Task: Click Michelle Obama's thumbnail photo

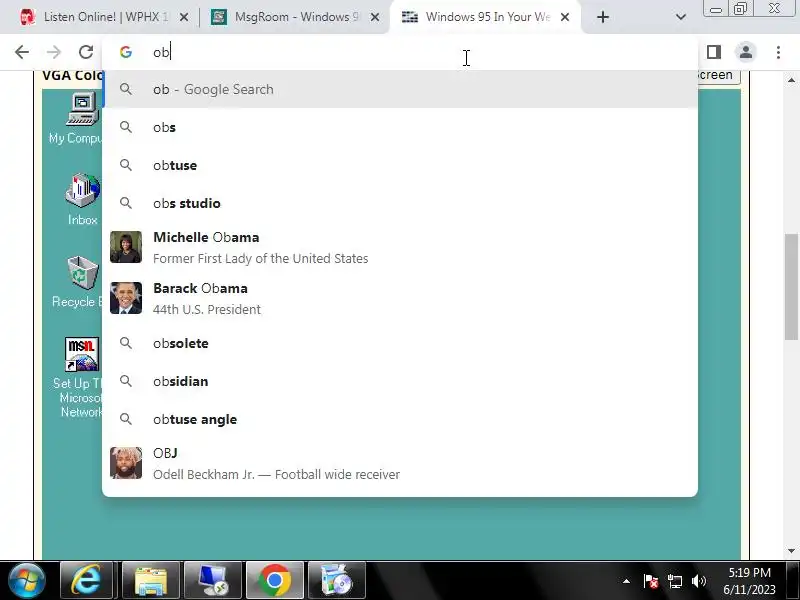Action: coord(126,247)
